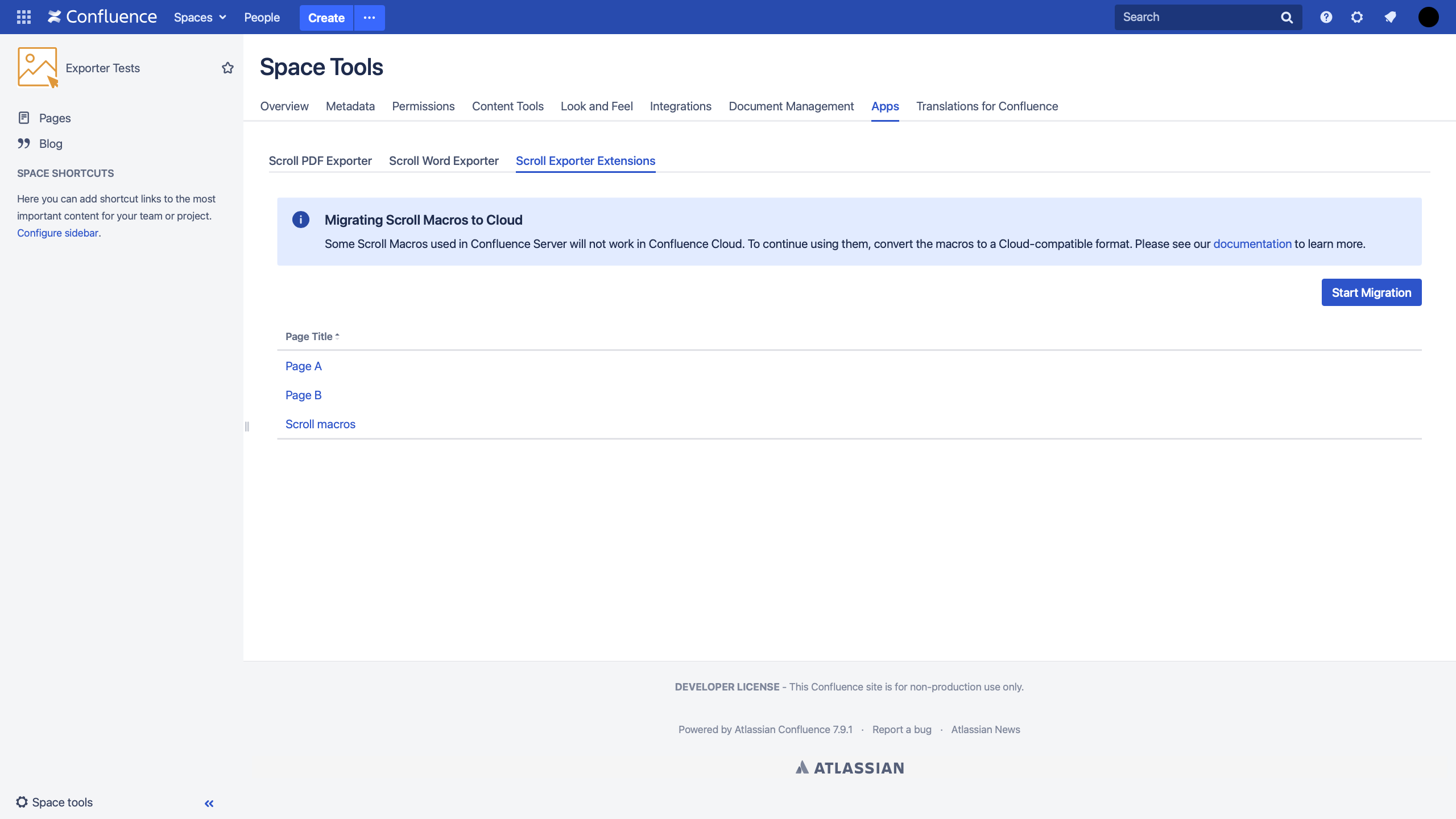
Task: Collapse the sidebar with double chevron
Action: pos(209,803)
